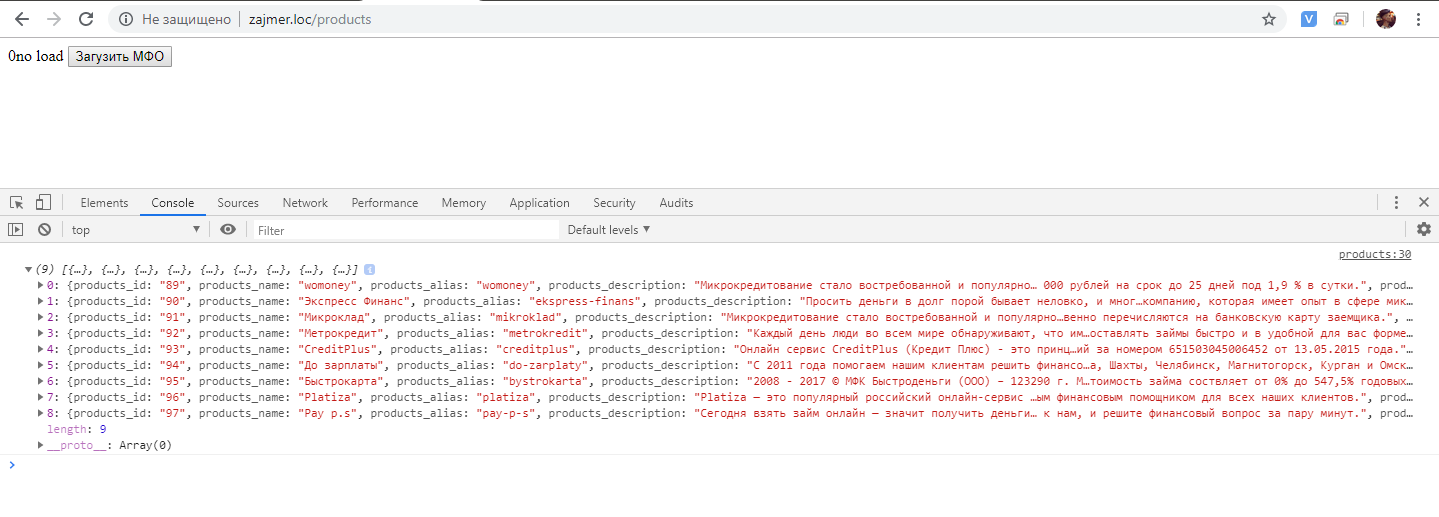Image resolution: width=1439 pixels, height=517 pixels.
Task: Open the Default levels dropdown
Action: (609, 230)
